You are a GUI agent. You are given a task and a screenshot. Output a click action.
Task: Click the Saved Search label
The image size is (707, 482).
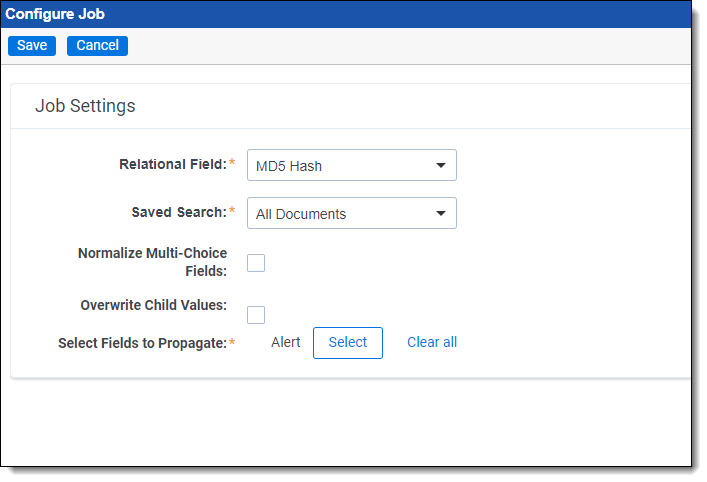pyautogui.click(x=179, y=212)
